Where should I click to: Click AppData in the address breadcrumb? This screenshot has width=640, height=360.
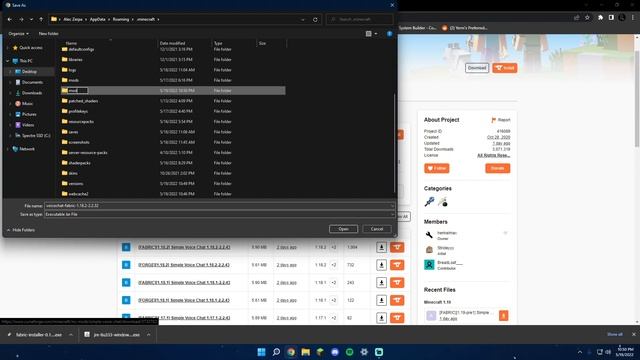pos(98,19)
